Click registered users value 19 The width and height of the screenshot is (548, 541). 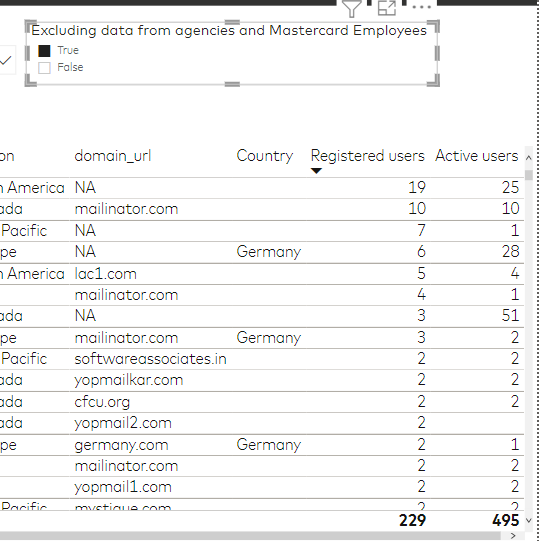(417, 188)
